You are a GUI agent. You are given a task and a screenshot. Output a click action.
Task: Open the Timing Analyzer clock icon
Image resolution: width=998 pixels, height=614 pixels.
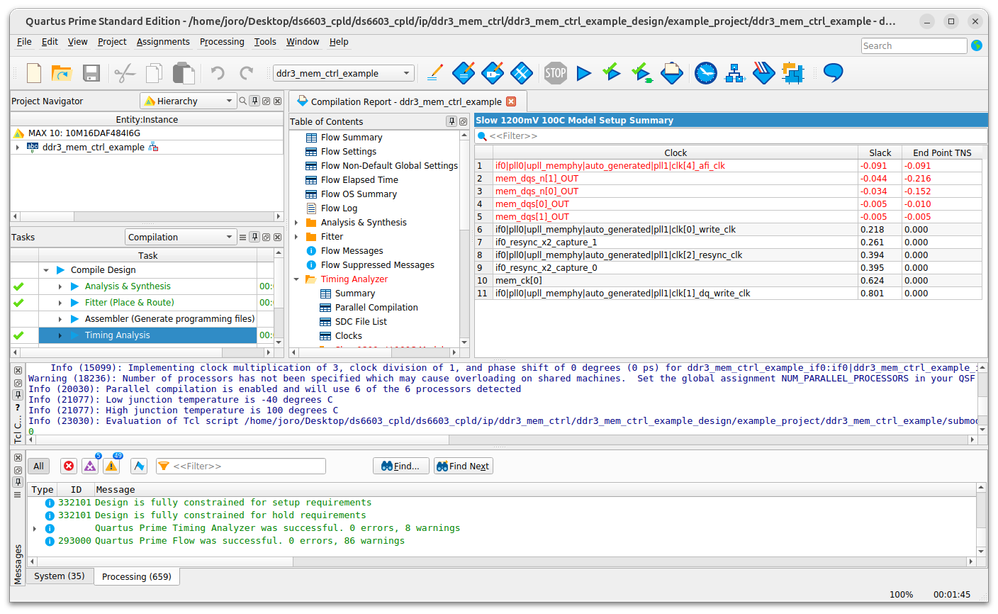[x=706, y=73]
